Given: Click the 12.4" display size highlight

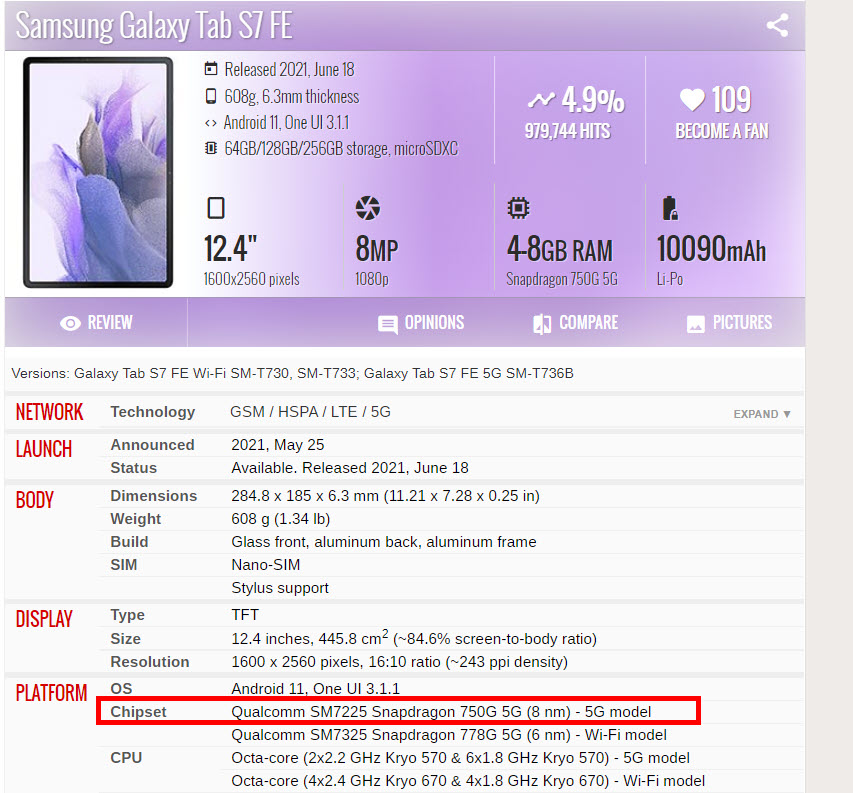Looking at the screenshot, I should pyautogui.click(x=231, y=249).
